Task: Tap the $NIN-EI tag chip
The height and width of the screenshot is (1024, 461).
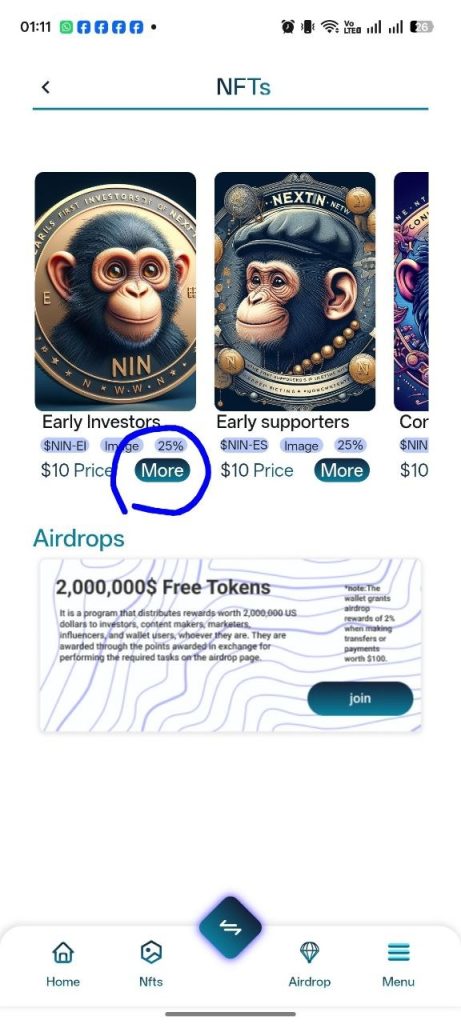Action: pos(65,445)
